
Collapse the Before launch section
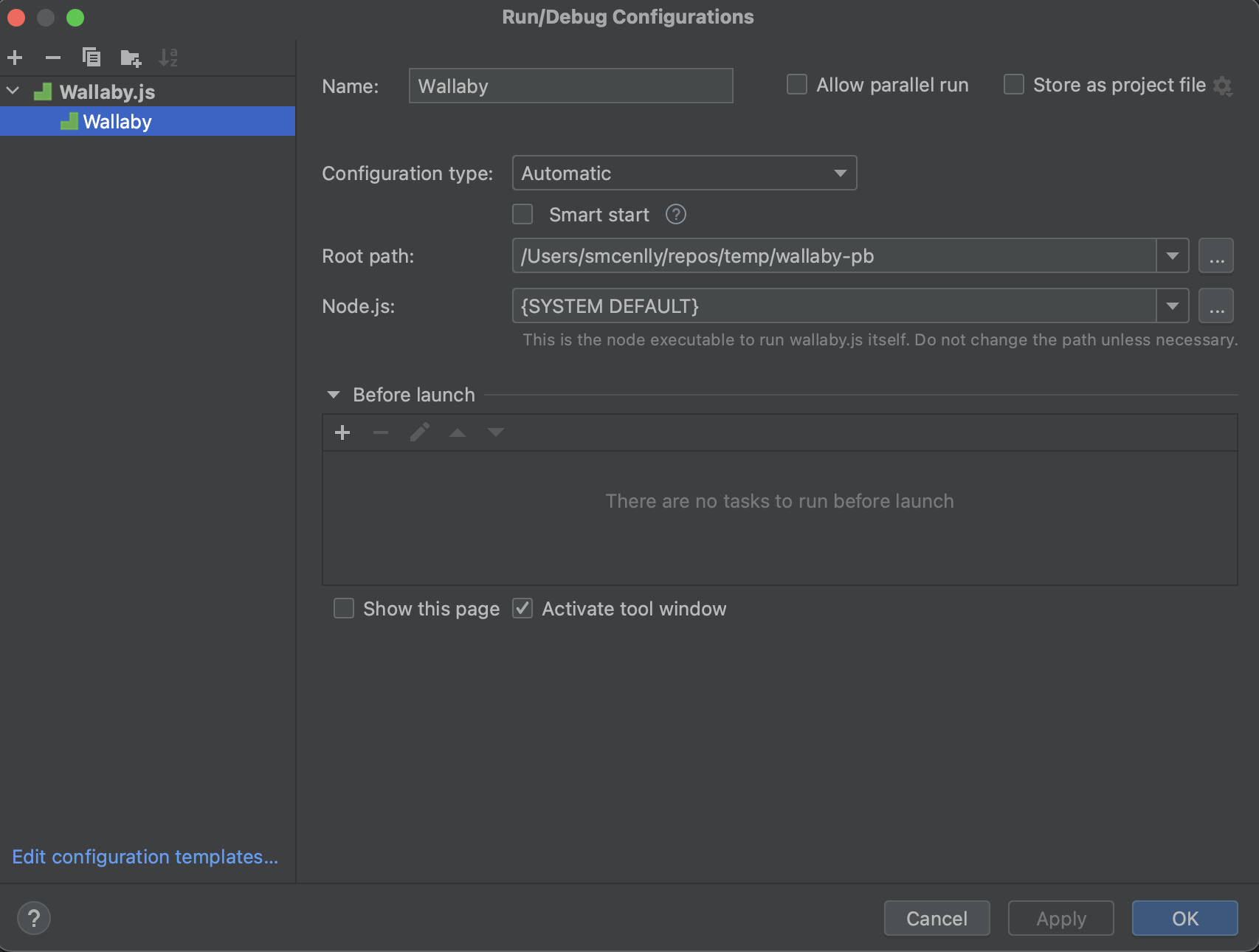tap(334, 395)
